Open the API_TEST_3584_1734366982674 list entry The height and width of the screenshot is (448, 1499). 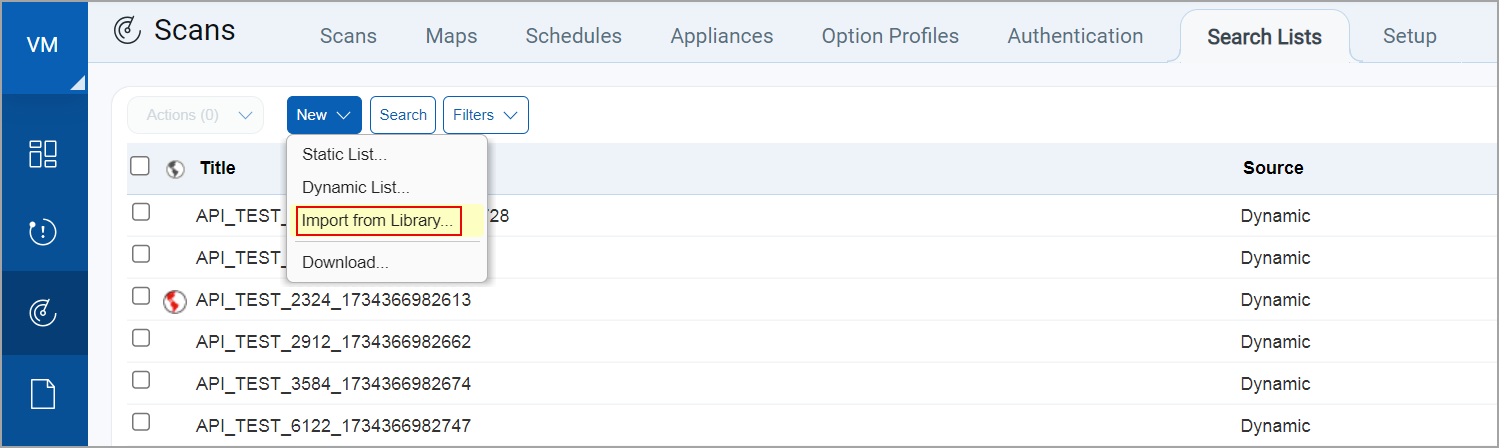(x=333, y=384)
